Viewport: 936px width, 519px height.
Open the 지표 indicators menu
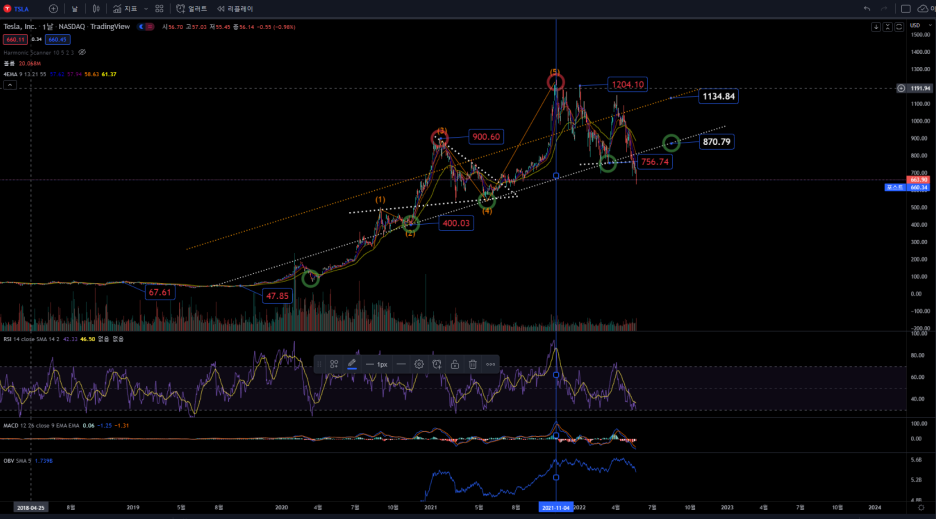[x=125, y=9]
